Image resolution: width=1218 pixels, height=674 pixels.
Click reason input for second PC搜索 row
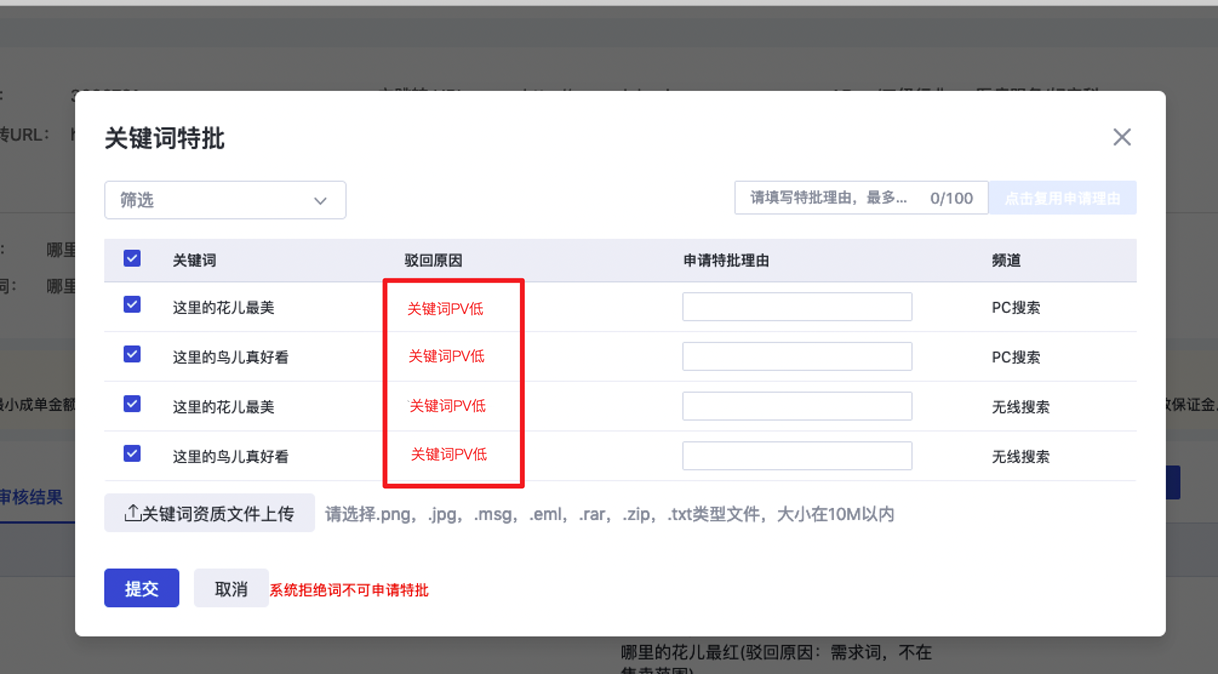(796, 356)
